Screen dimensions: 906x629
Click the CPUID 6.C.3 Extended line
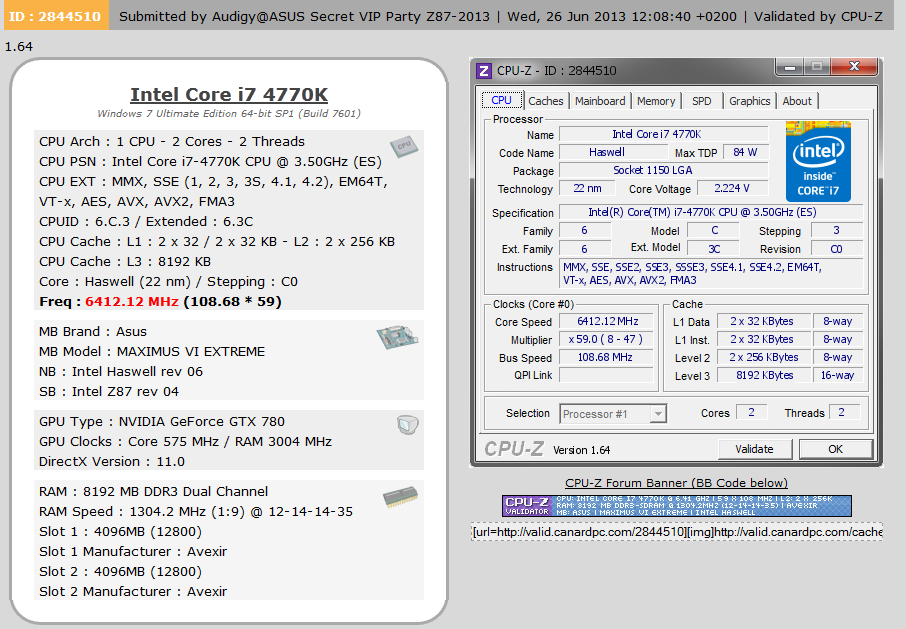(146, 222)
